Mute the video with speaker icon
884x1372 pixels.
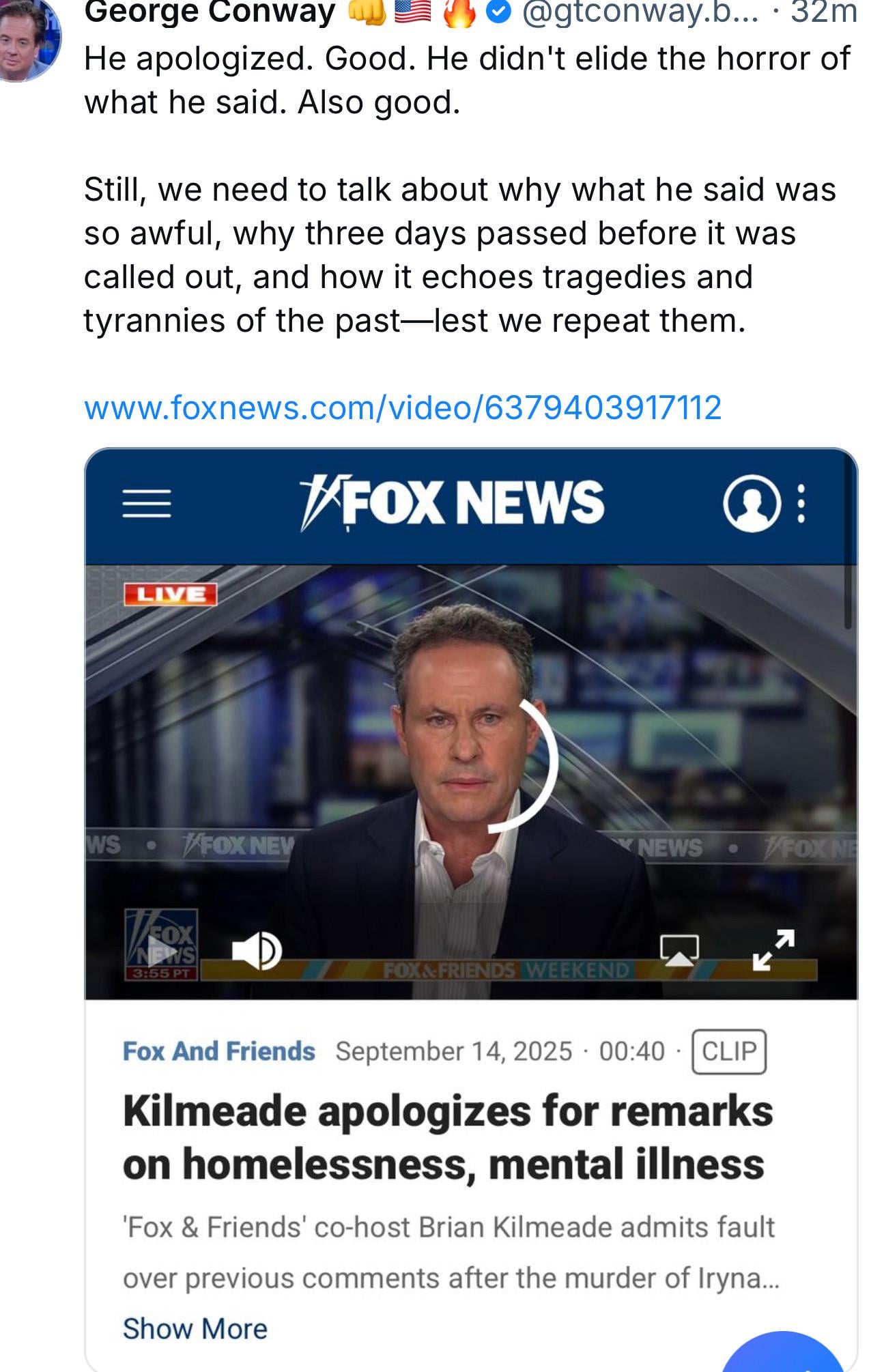(x=256, y=951)
